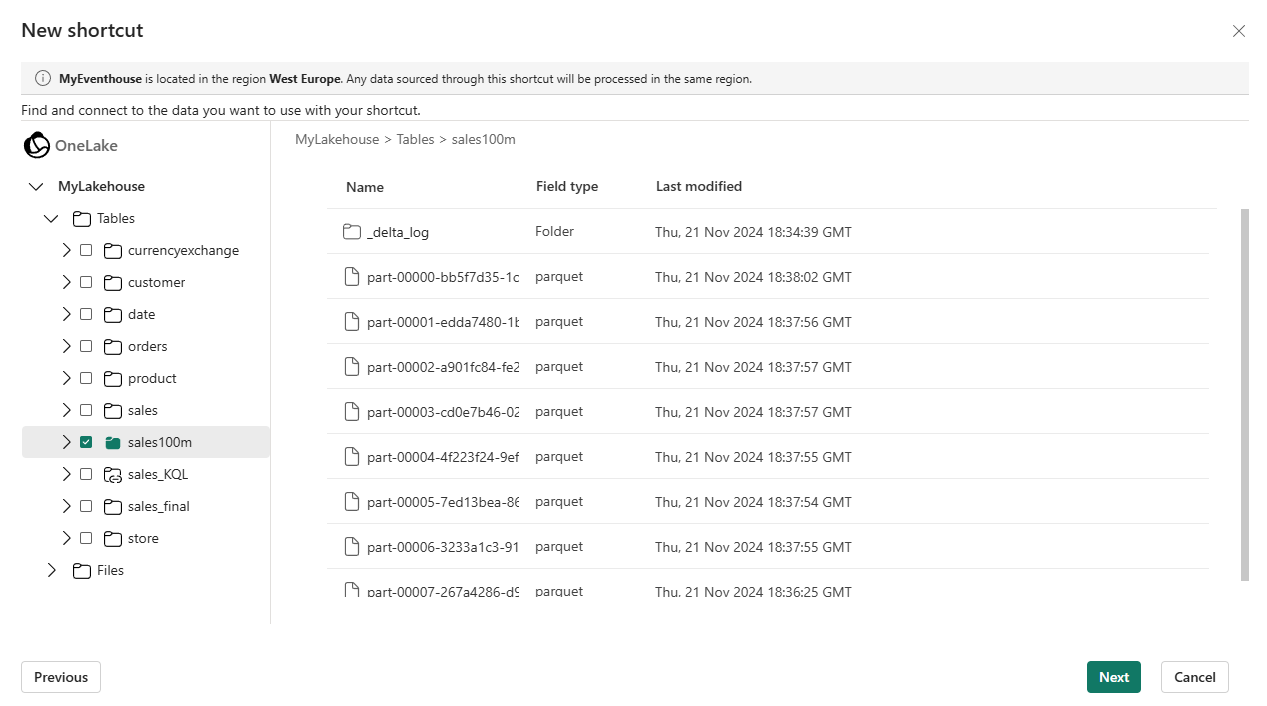
Task: Check the sales_final table checkbox
Action: point(86,506)
